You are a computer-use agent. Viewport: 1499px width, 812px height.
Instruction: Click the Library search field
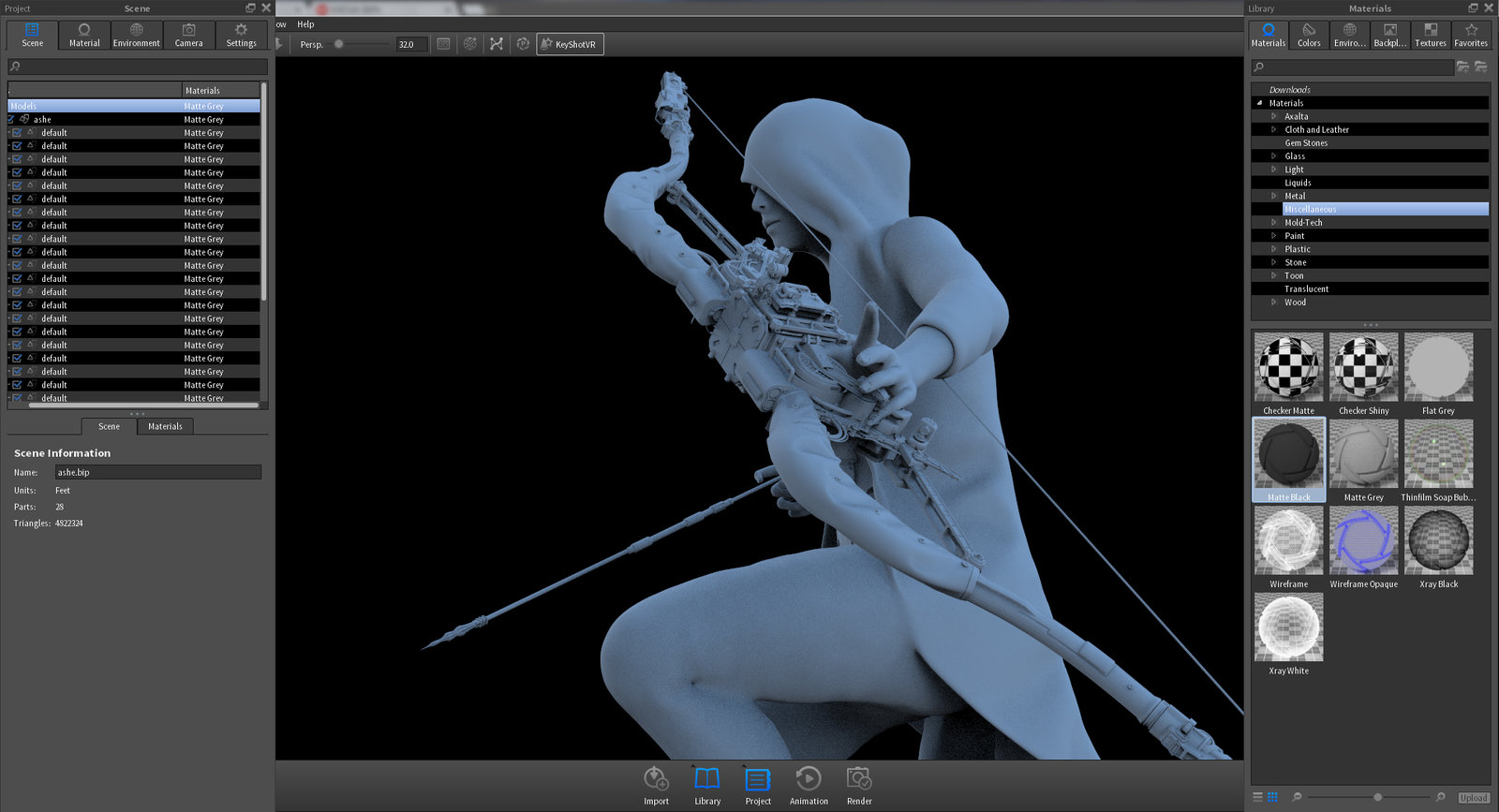click(x=1352, y=66)
